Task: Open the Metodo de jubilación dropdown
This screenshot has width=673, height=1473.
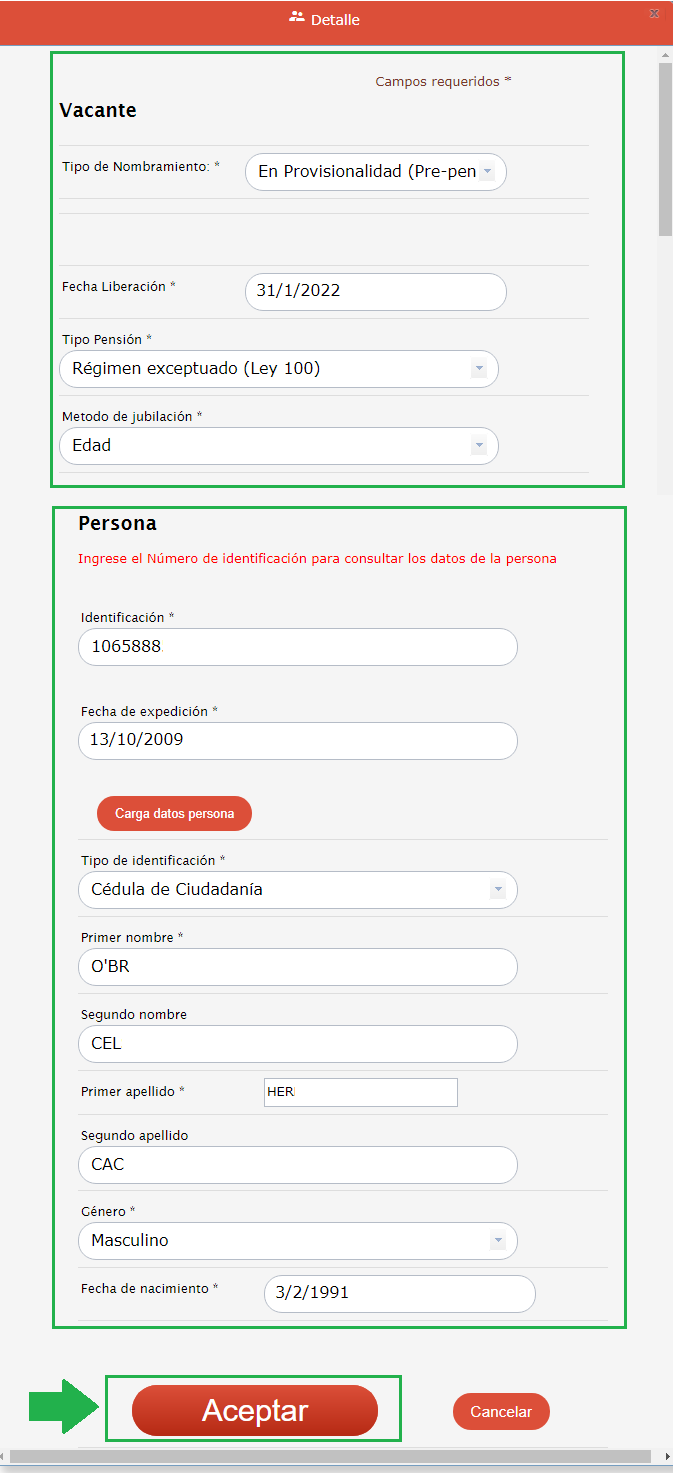Action: tap(479, 446)
